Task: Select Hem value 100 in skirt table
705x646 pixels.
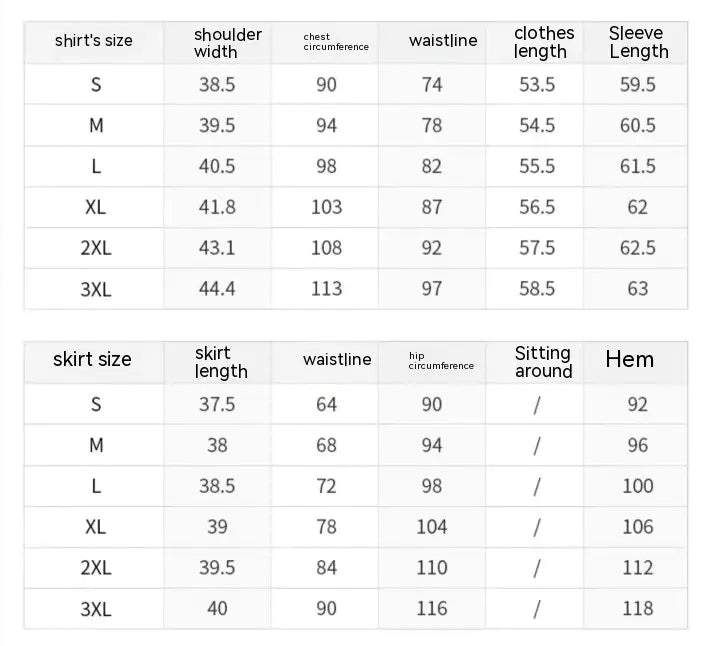Action: pos(637,486)
